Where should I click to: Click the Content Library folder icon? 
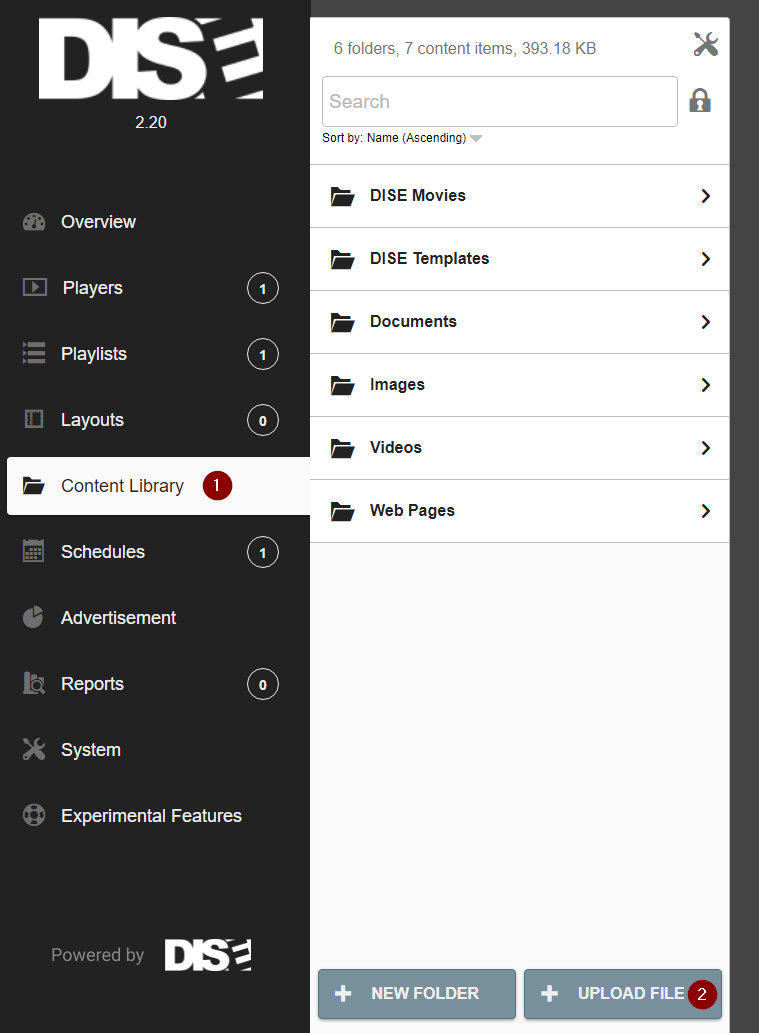[x=34, y=486]
